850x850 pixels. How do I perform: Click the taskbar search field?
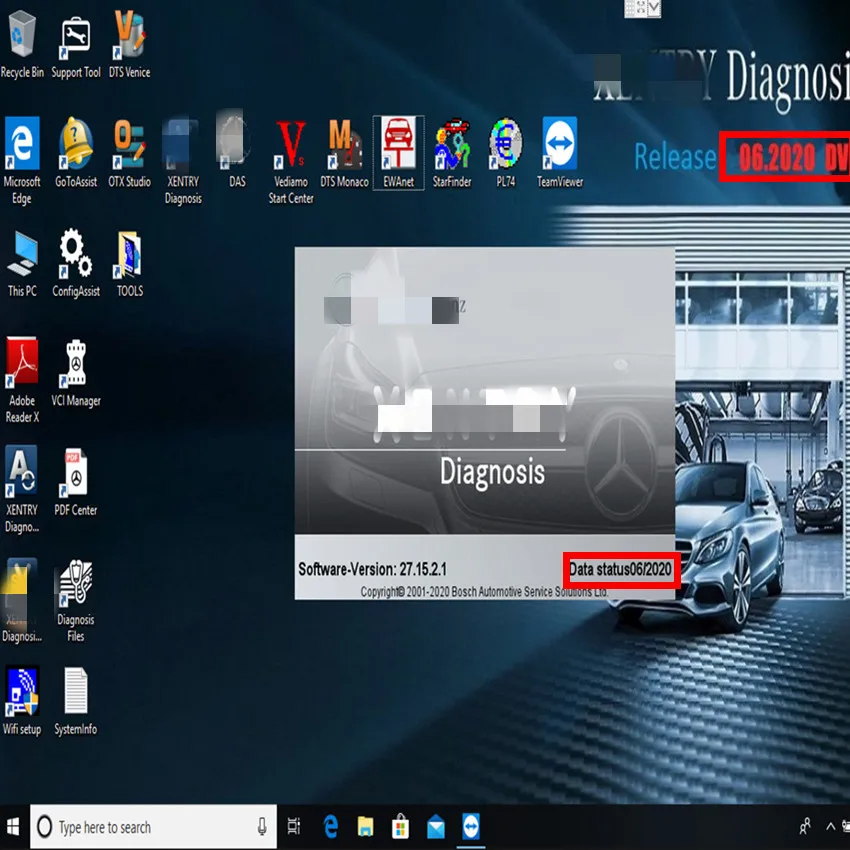coord(140,827)
